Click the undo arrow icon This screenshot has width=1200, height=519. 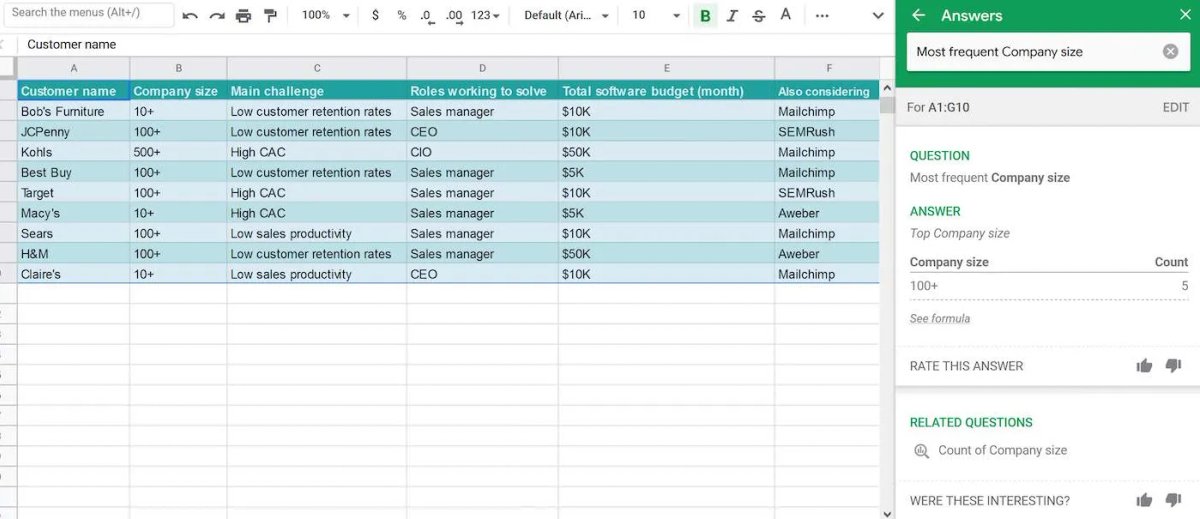[x=190, y=16]
